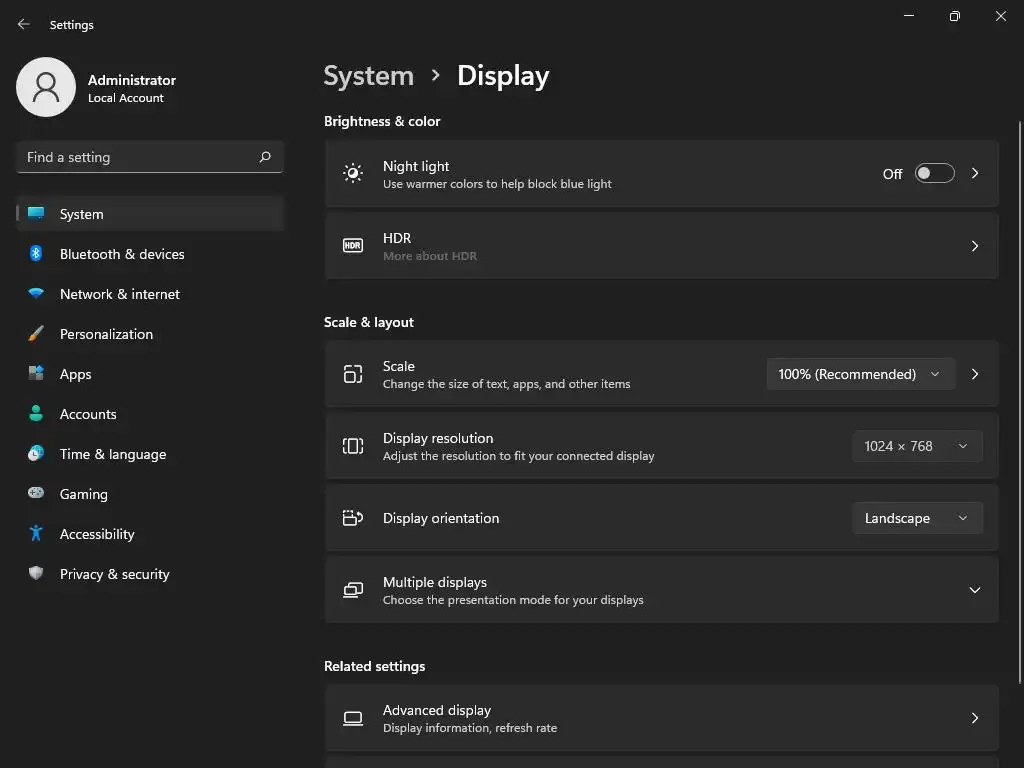This screenshot has width=1024, height=768.
Task: Open the HDR settings page
Action: [x=661, y=246]
